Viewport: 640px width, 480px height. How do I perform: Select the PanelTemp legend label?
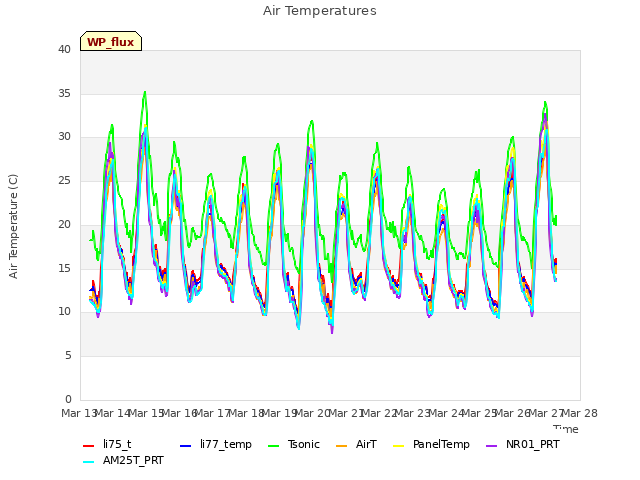441,444
